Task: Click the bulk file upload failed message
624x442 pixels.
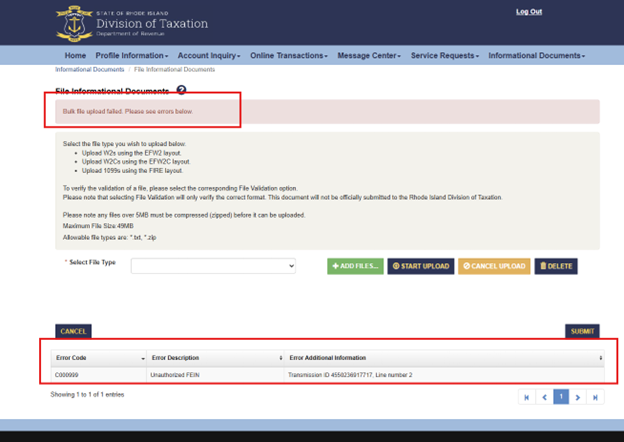Action: pos(128,111)
